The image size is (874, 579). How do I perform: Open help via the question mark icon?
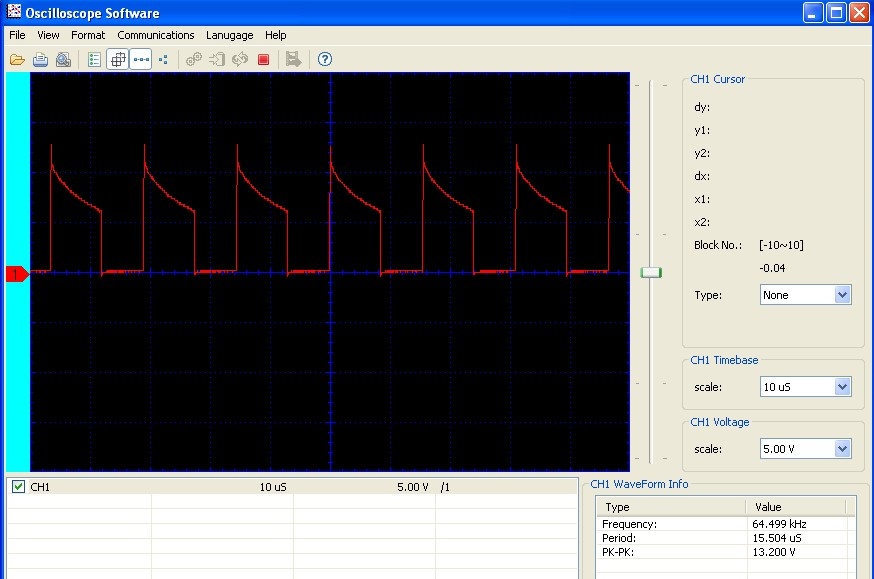coord(325,60)
